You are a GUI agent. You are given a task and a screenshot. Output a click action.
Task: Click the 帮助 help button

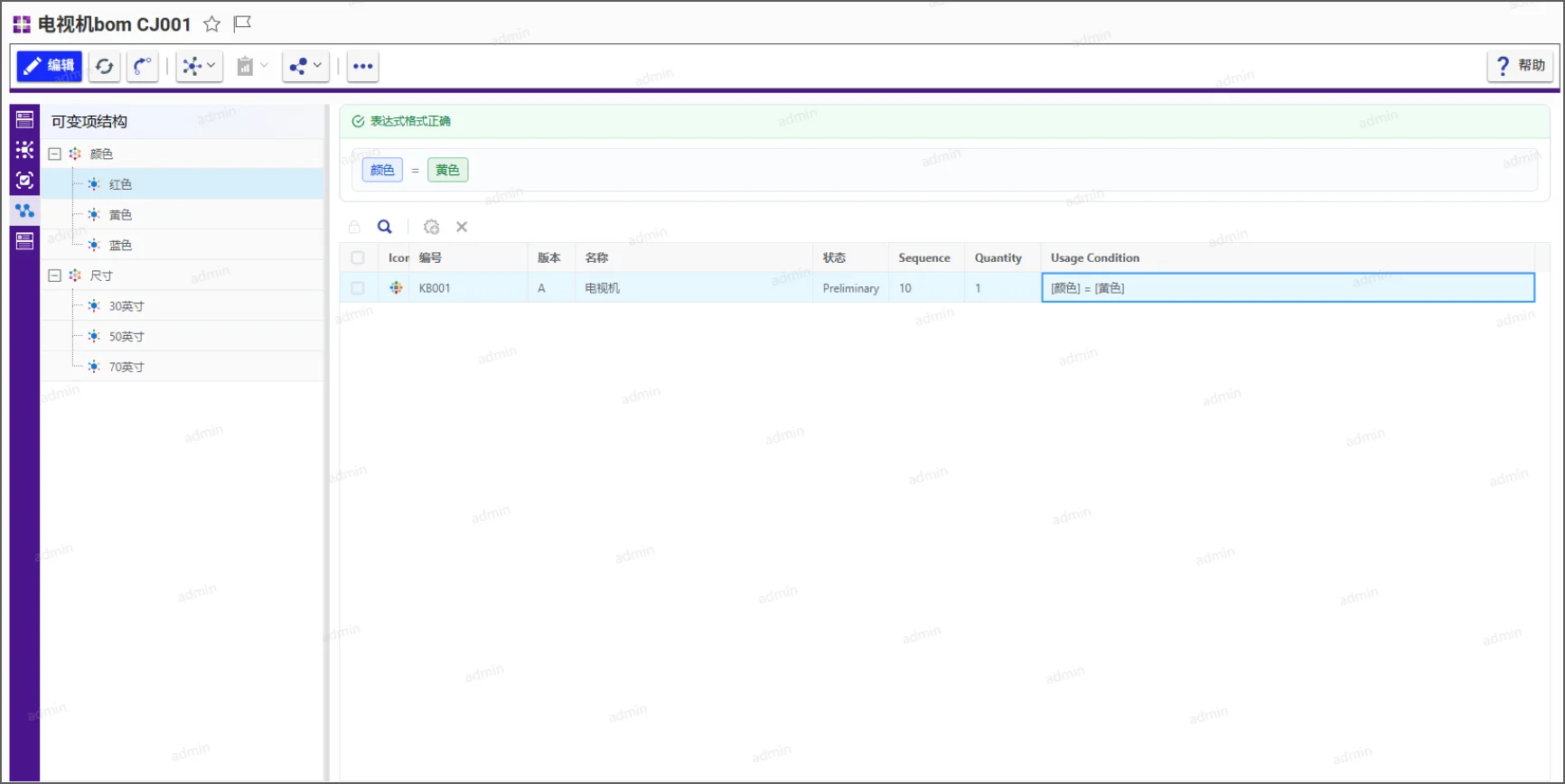1521,66
